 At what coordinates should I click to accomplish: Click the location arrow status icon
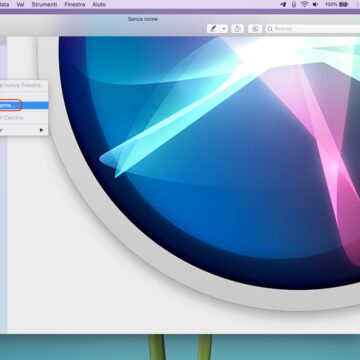pos(283,4)
